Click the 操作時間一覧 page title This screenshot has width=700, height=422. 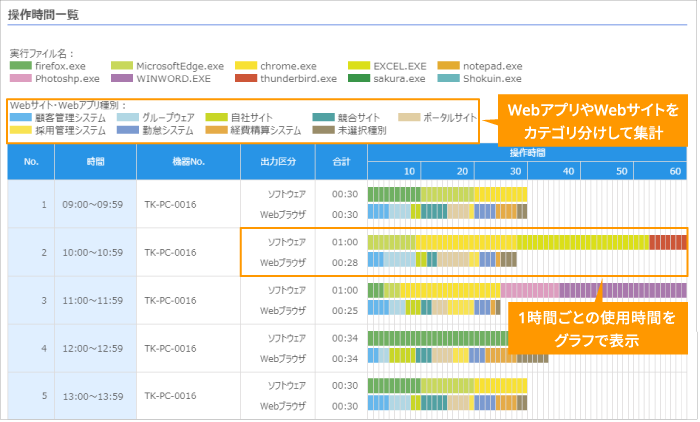(43, 15)
